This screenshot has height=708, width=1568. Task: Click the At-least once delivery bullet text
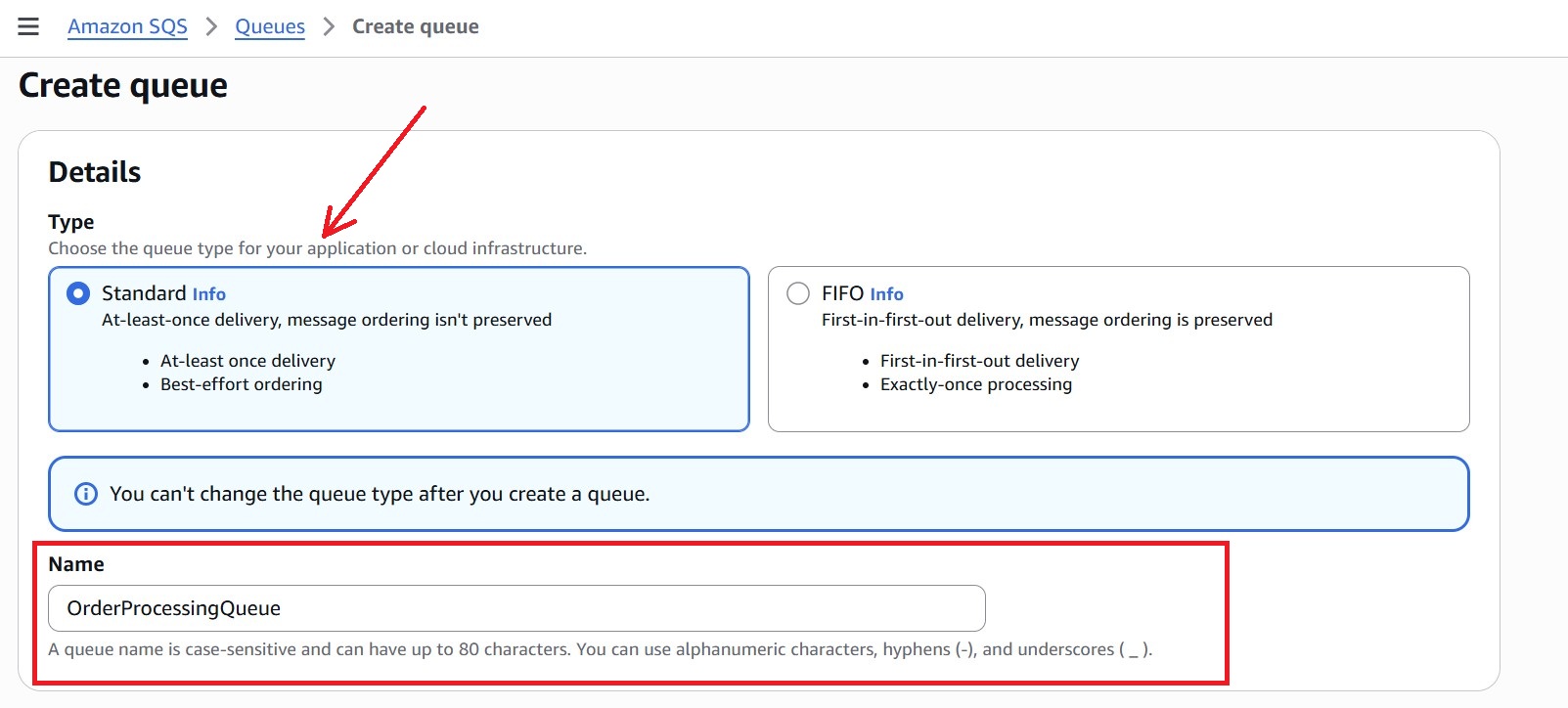pos(247,361)
